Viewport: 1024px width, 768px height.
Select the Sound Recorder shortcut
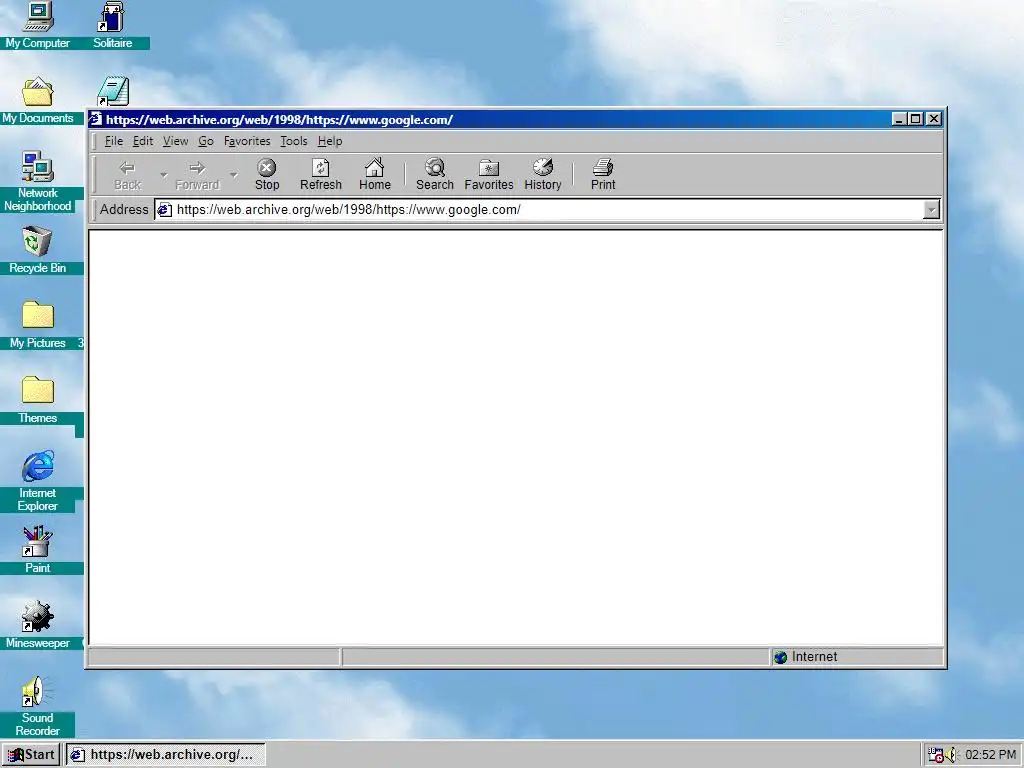pos(38,706)
